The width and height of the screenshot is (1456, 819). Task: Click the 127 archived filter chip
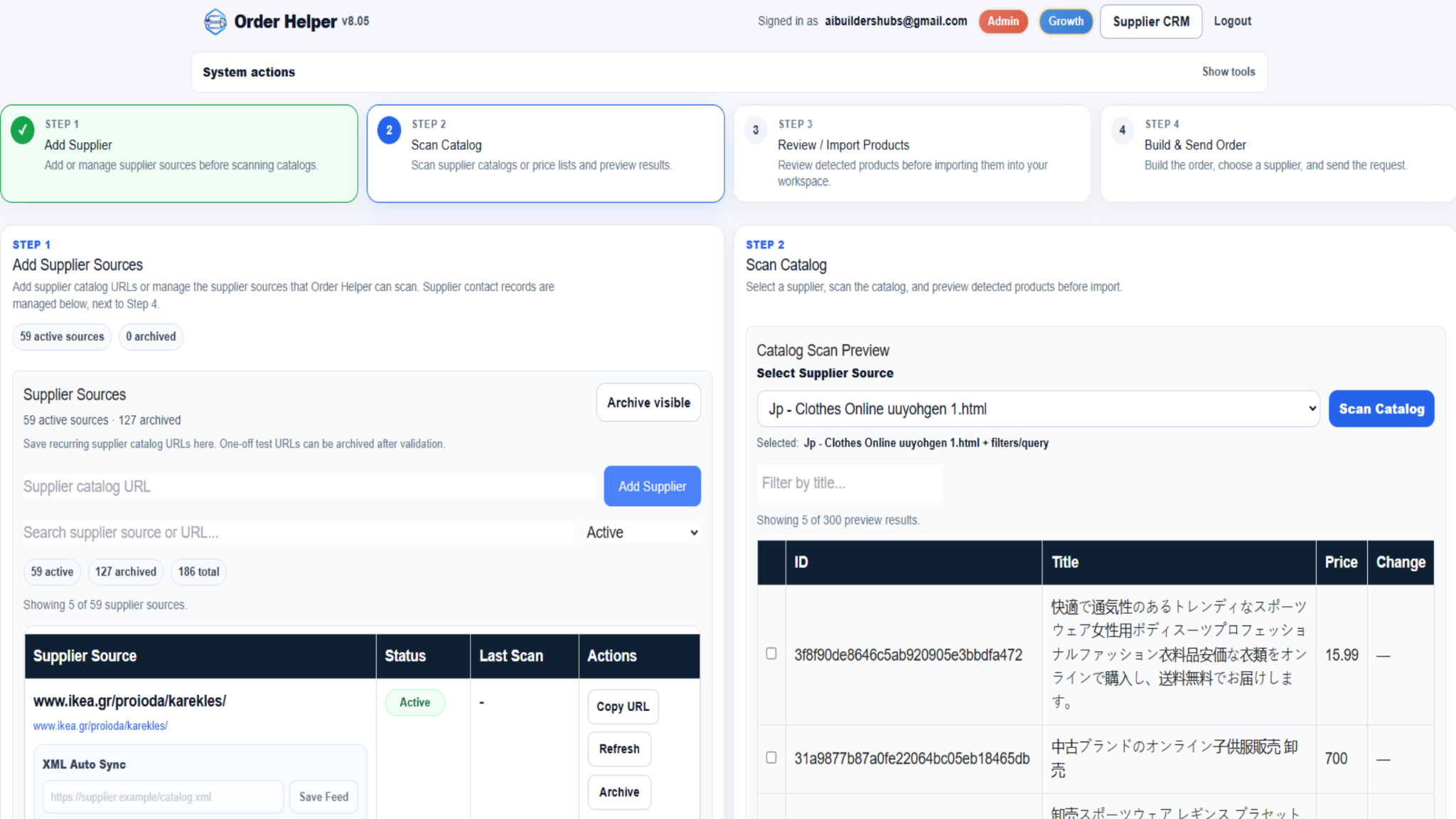(126, 572)
